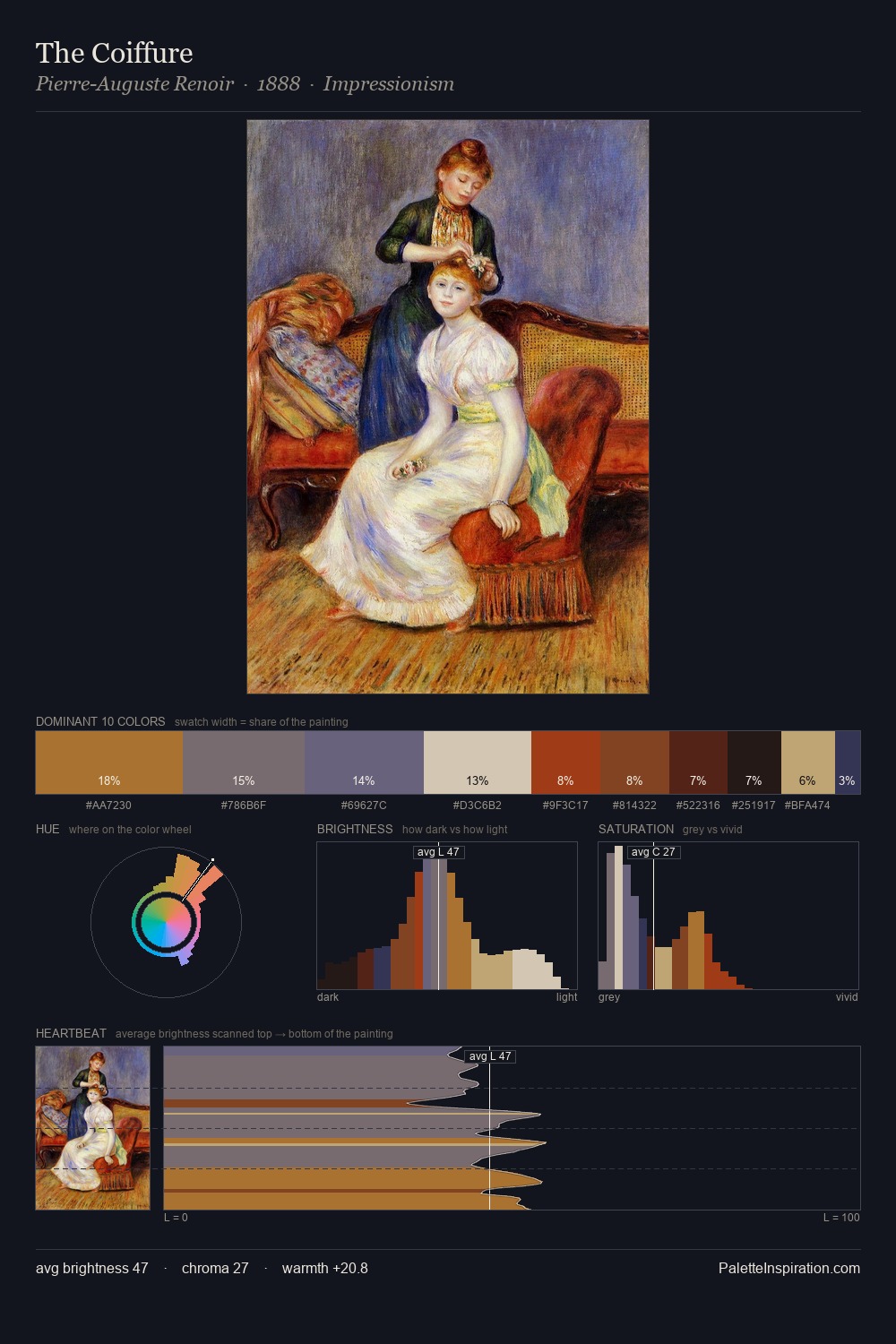The height and width of the screenshot is (1344, 896).
Task: Click the 'avg L 47' marker in Heartbeat chart
Action: (490, 1056)
